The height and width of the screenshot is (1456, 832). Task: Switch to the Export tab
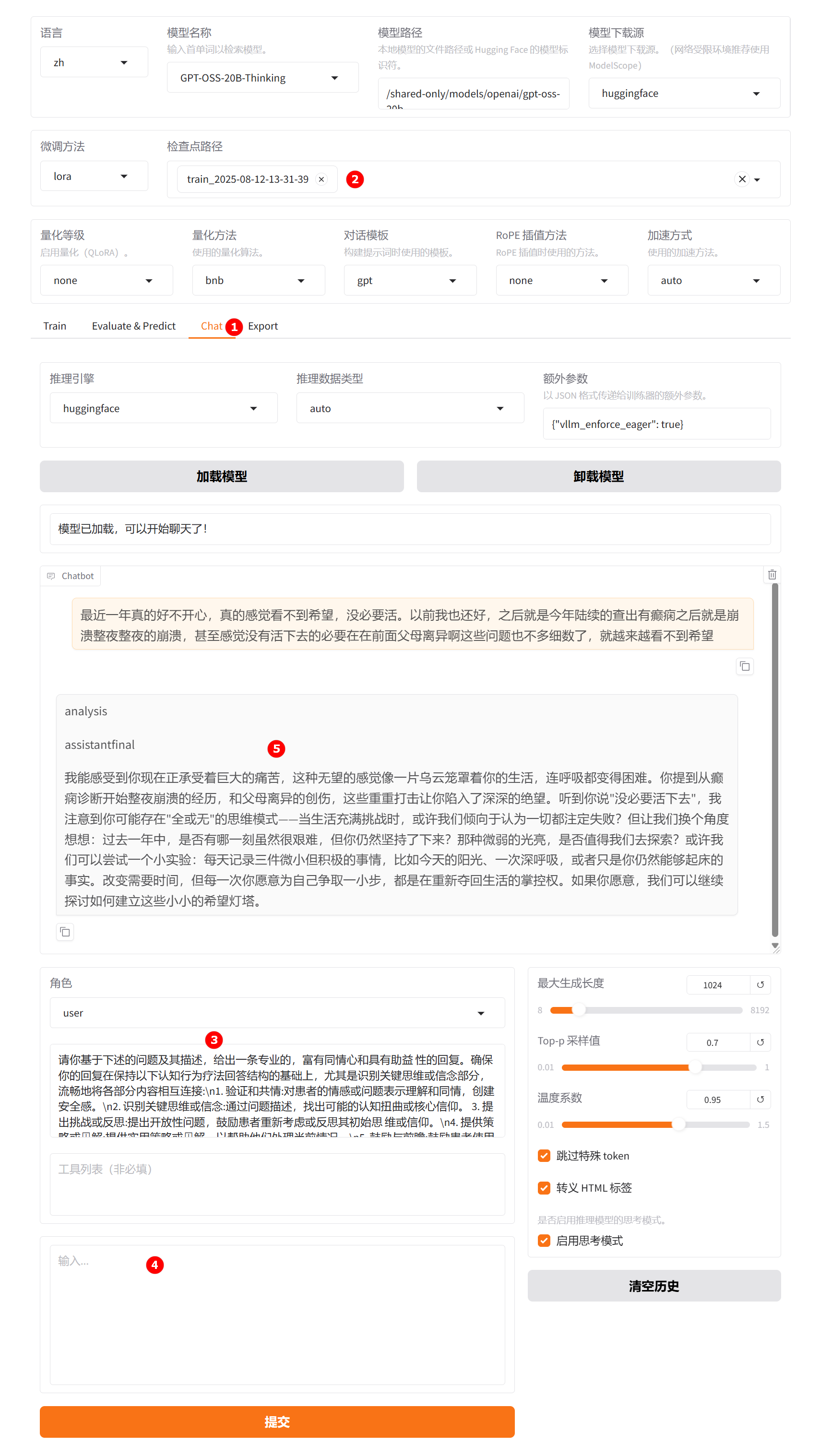[x=263, y=326]
